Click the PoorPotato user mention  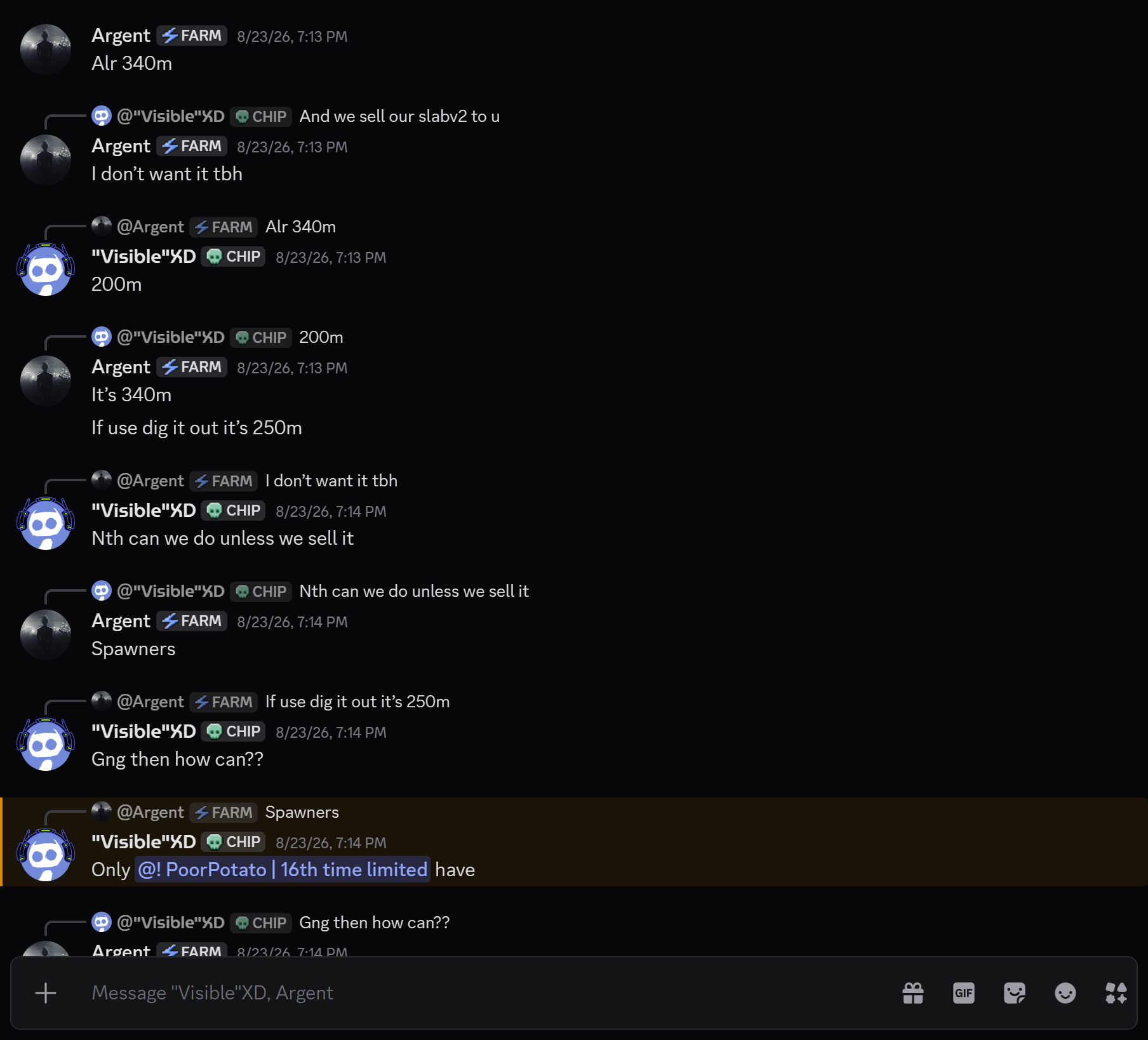283,870
